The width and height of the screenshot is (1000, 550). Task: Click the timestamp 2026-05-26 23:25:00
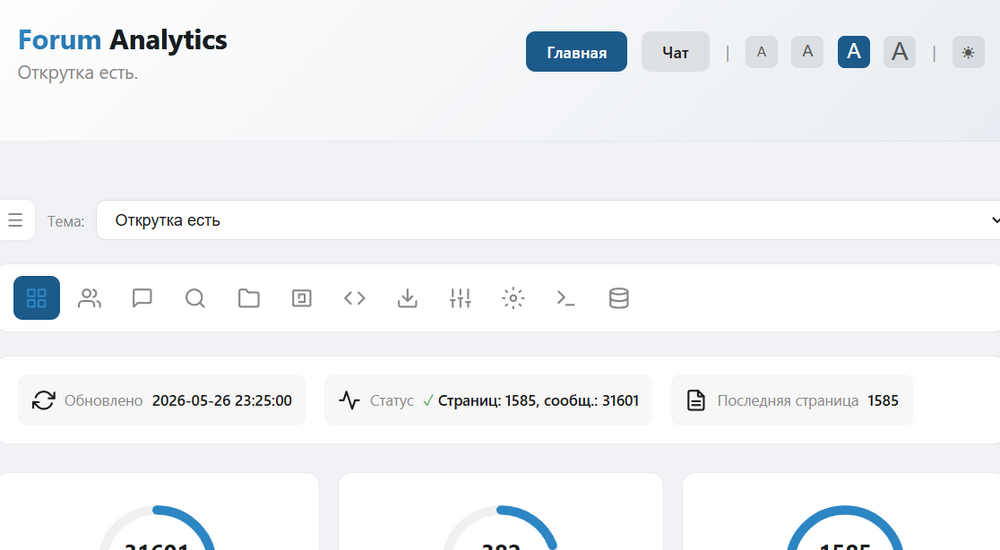[x=222, y=401]
